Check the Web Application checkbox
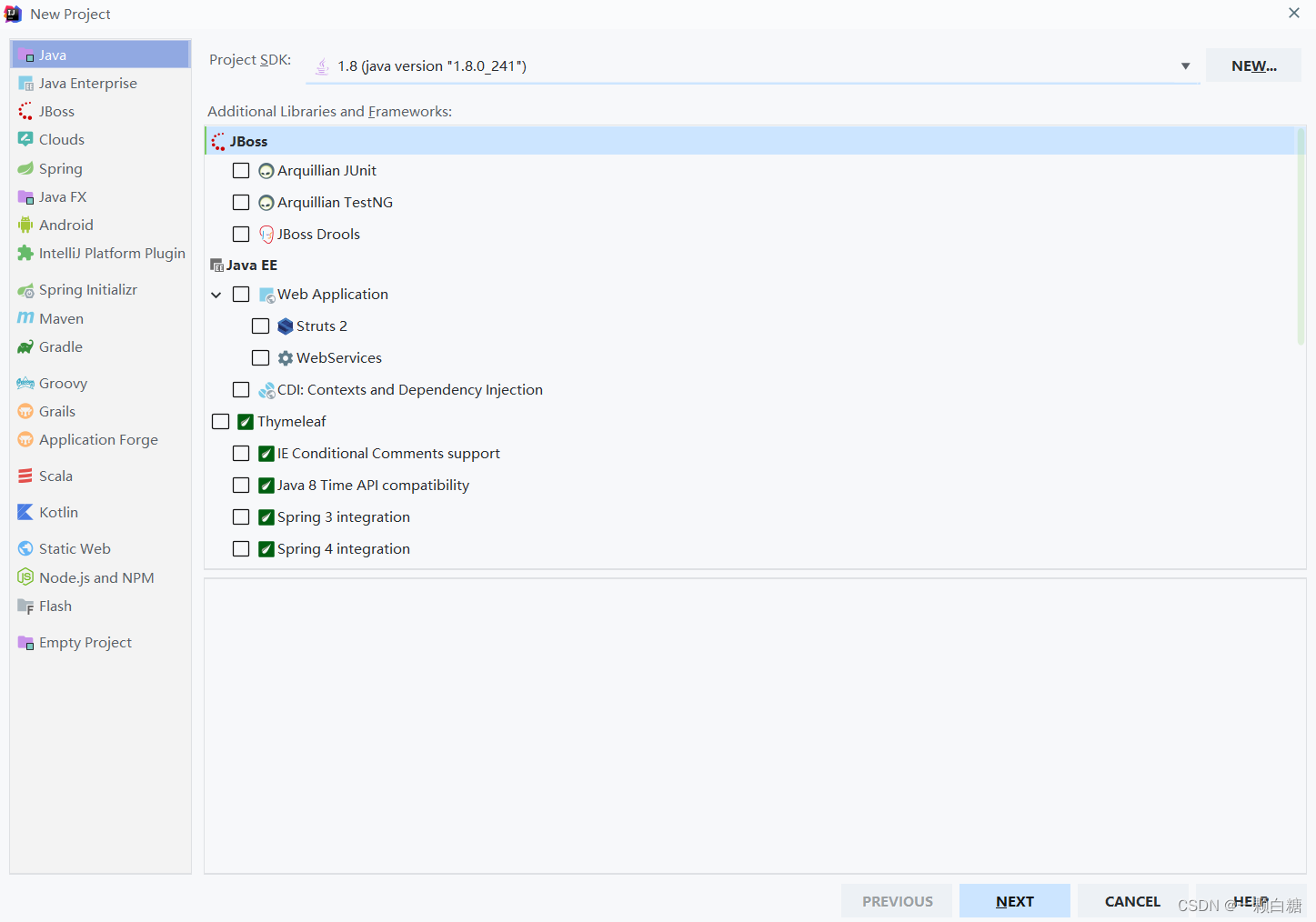1316x922 pixels. [x=241, y=295]
